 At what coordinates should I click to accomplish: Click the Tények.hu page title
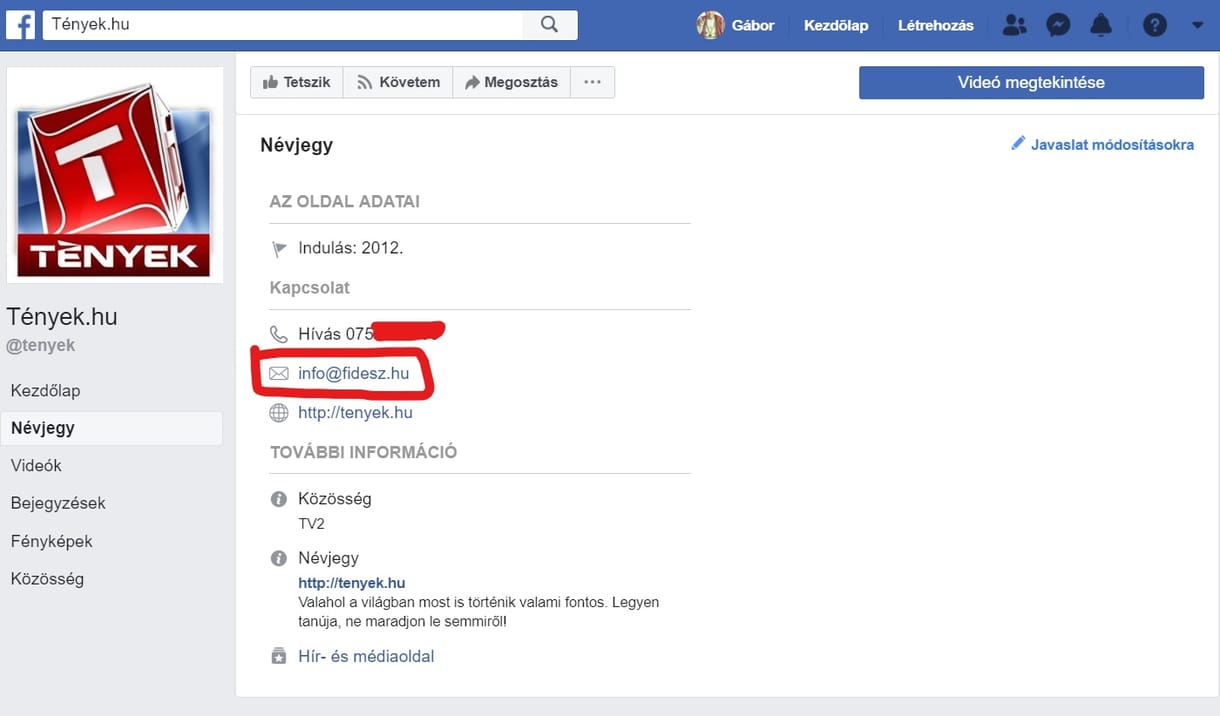click(x=62, y=317)
